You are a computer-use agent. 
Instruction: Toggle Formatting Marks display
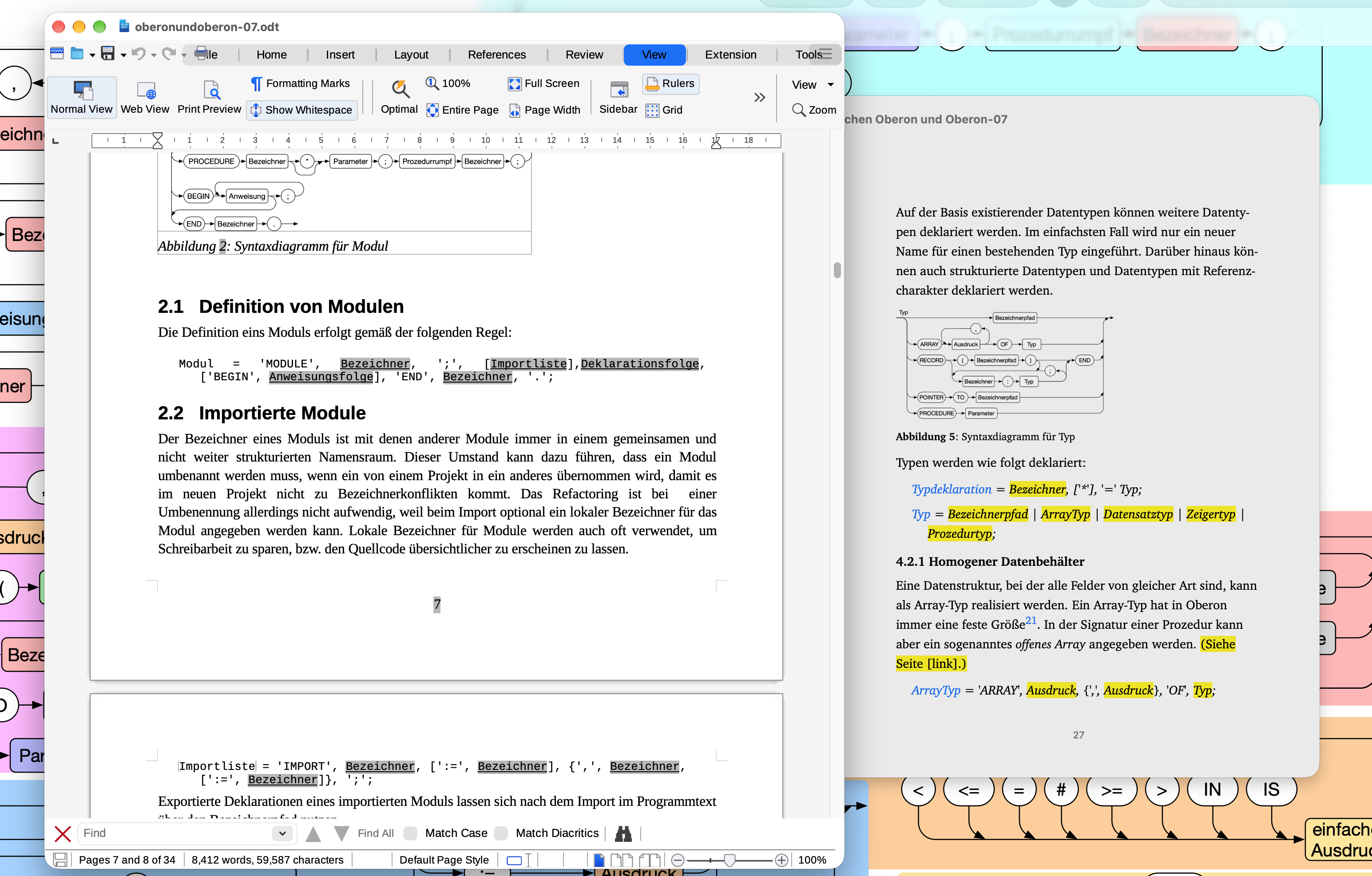point(301,84)
